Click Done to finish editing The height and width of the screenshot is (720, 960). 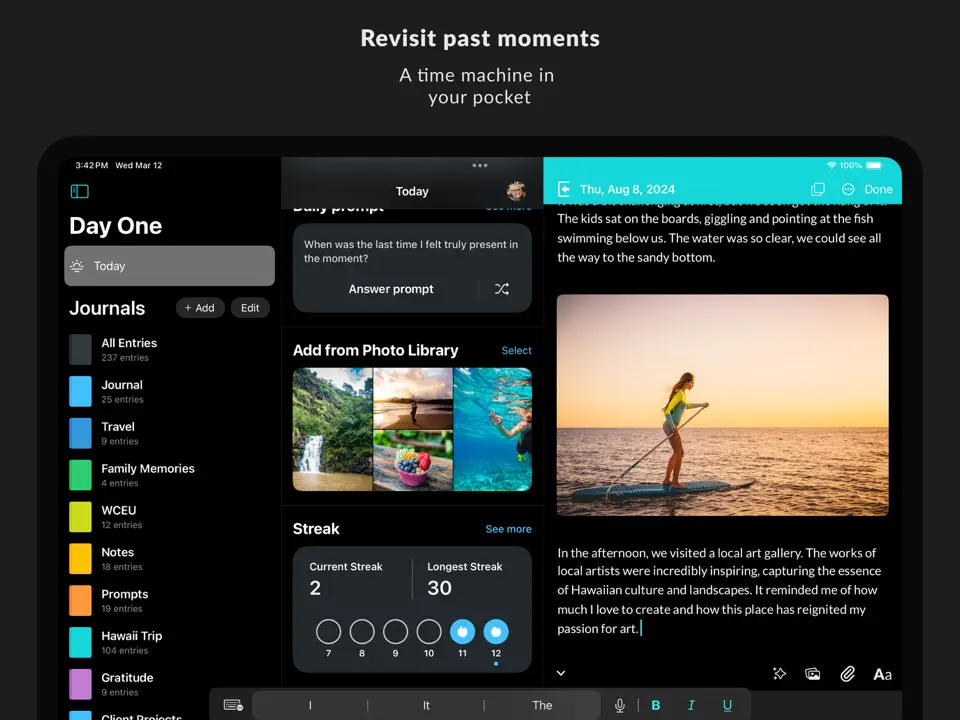(878, 189)
